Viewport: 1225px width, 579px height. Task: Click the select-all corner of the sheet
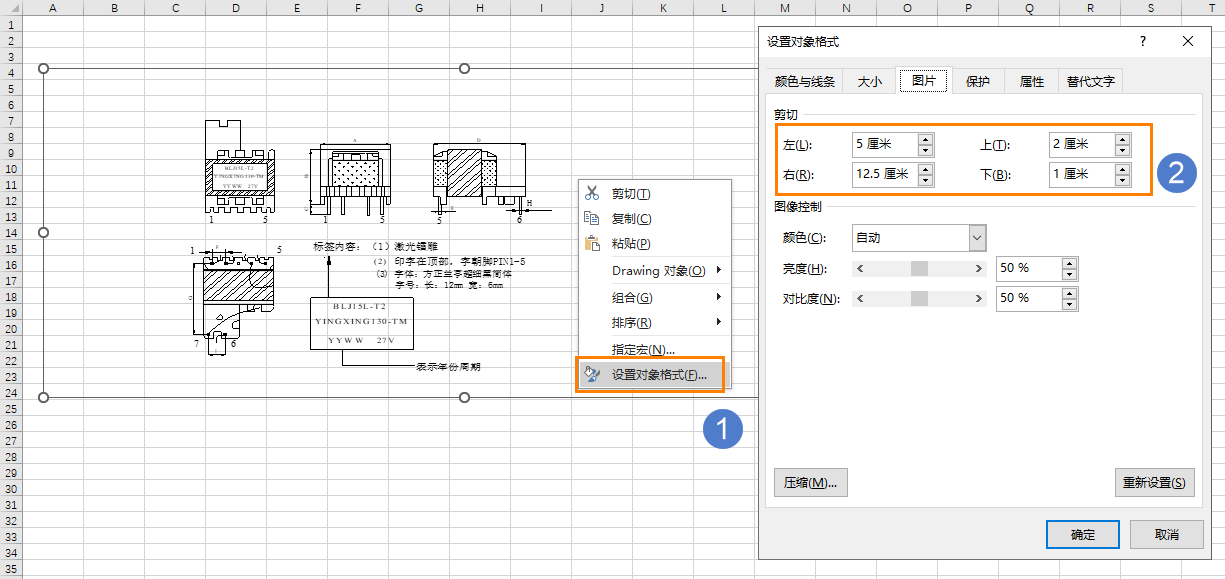(10, 8)
